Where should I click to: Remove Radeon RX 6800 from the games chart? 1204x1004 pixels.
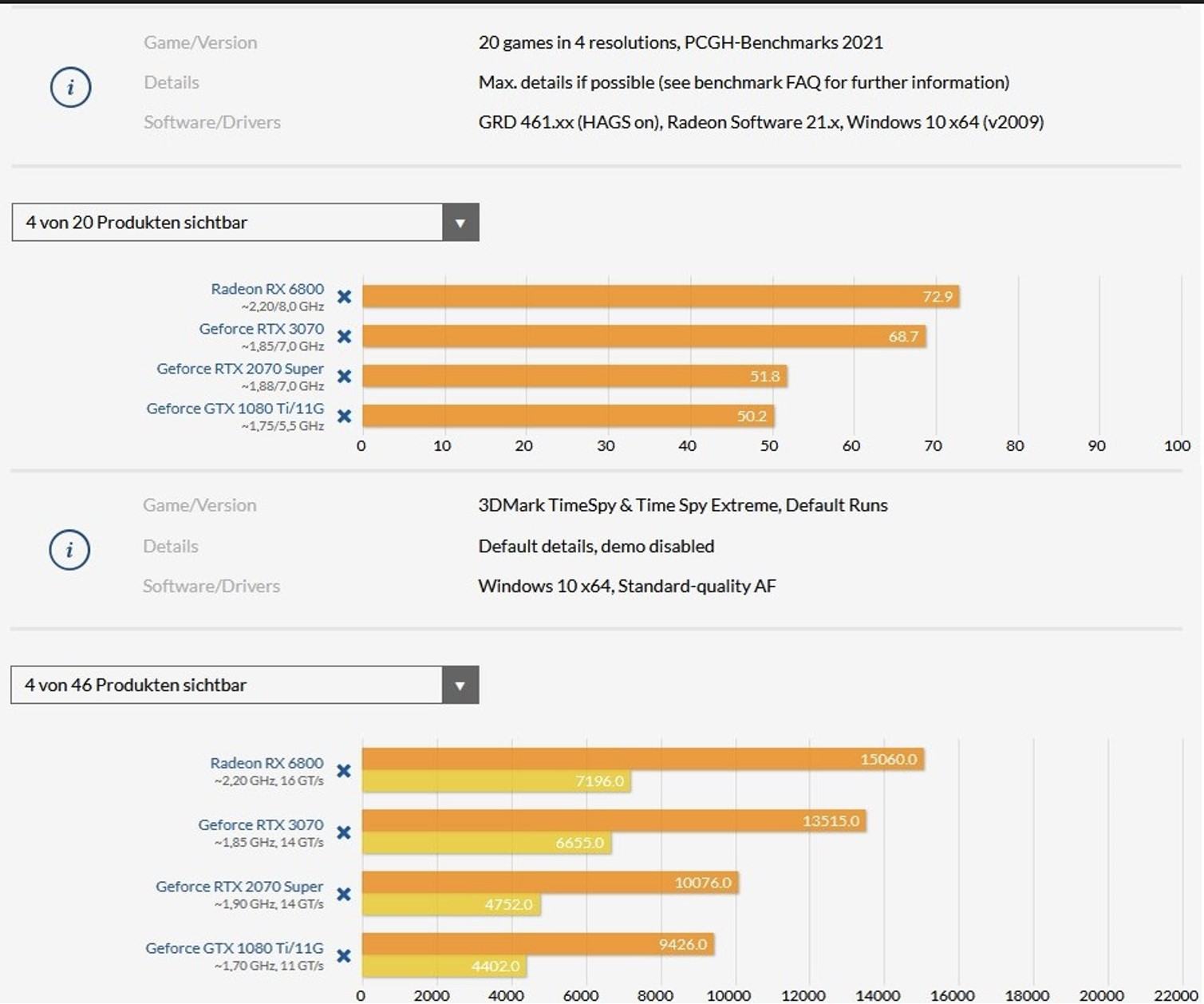pyautogui.click(x=344, y=297)
